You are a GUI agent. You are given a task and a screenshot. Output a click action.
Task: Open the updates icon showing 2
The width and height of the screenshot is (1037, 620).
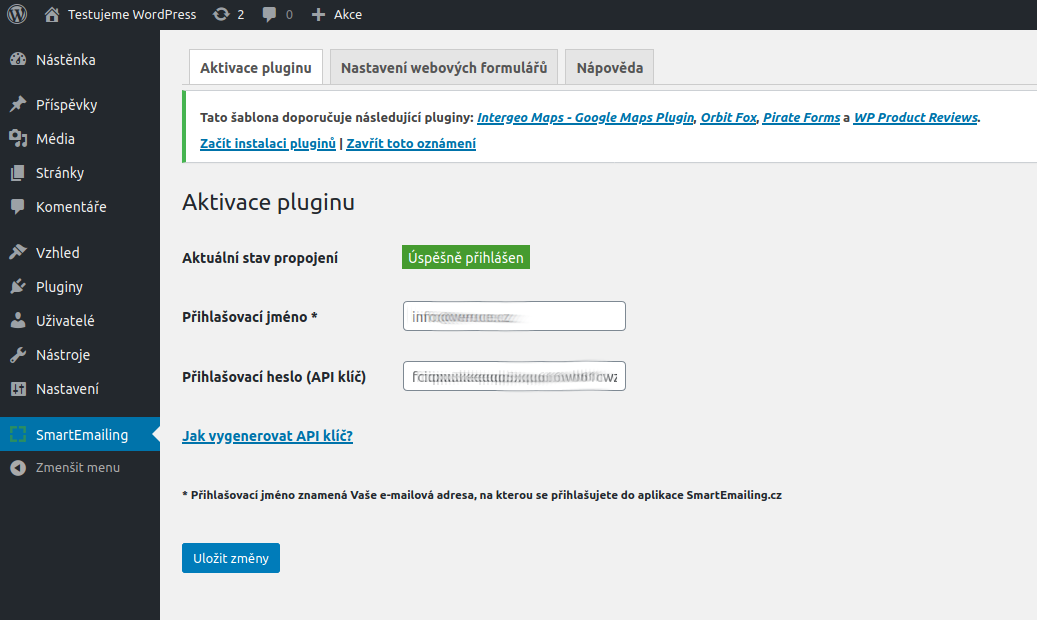click(x=221, y=14)
